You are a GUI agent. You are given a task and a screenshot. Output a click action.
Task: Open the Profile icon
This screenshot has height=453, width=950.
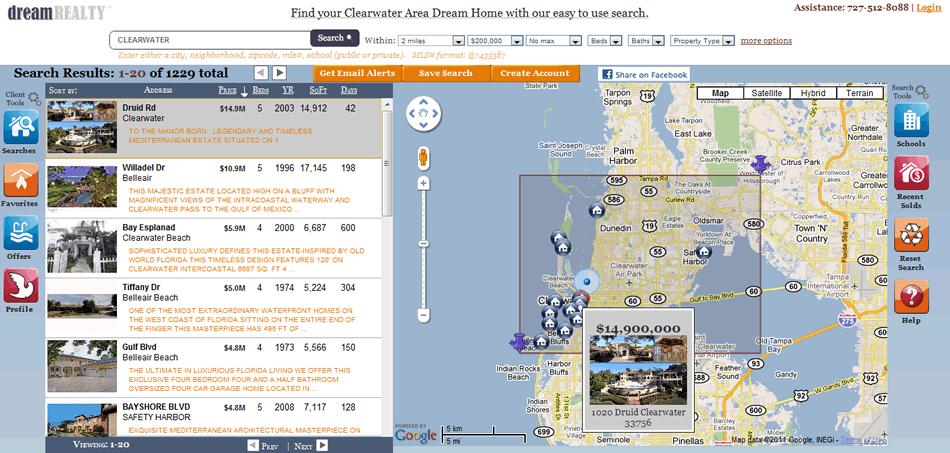tap(21, 286)
